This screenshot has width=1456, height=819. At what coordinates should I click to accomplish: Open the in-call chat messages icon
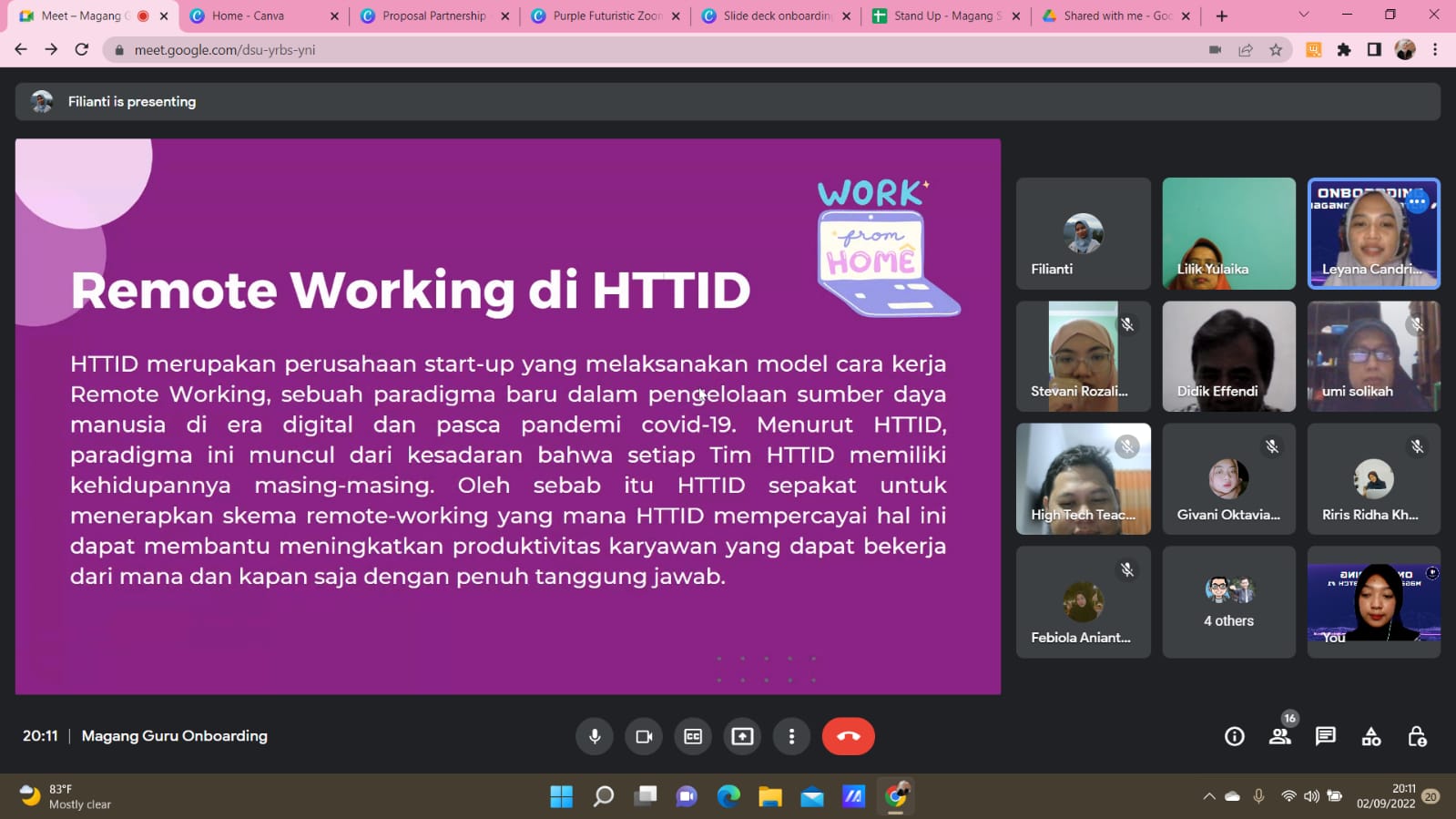(1326, 736)
